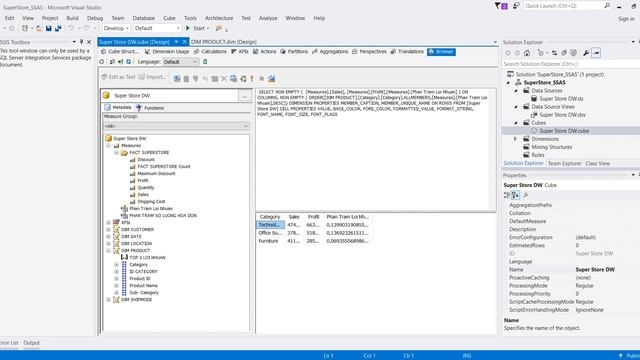Click the Sync icon in Solution Explorer toolbar
The image size is (640, 360).
554,53
